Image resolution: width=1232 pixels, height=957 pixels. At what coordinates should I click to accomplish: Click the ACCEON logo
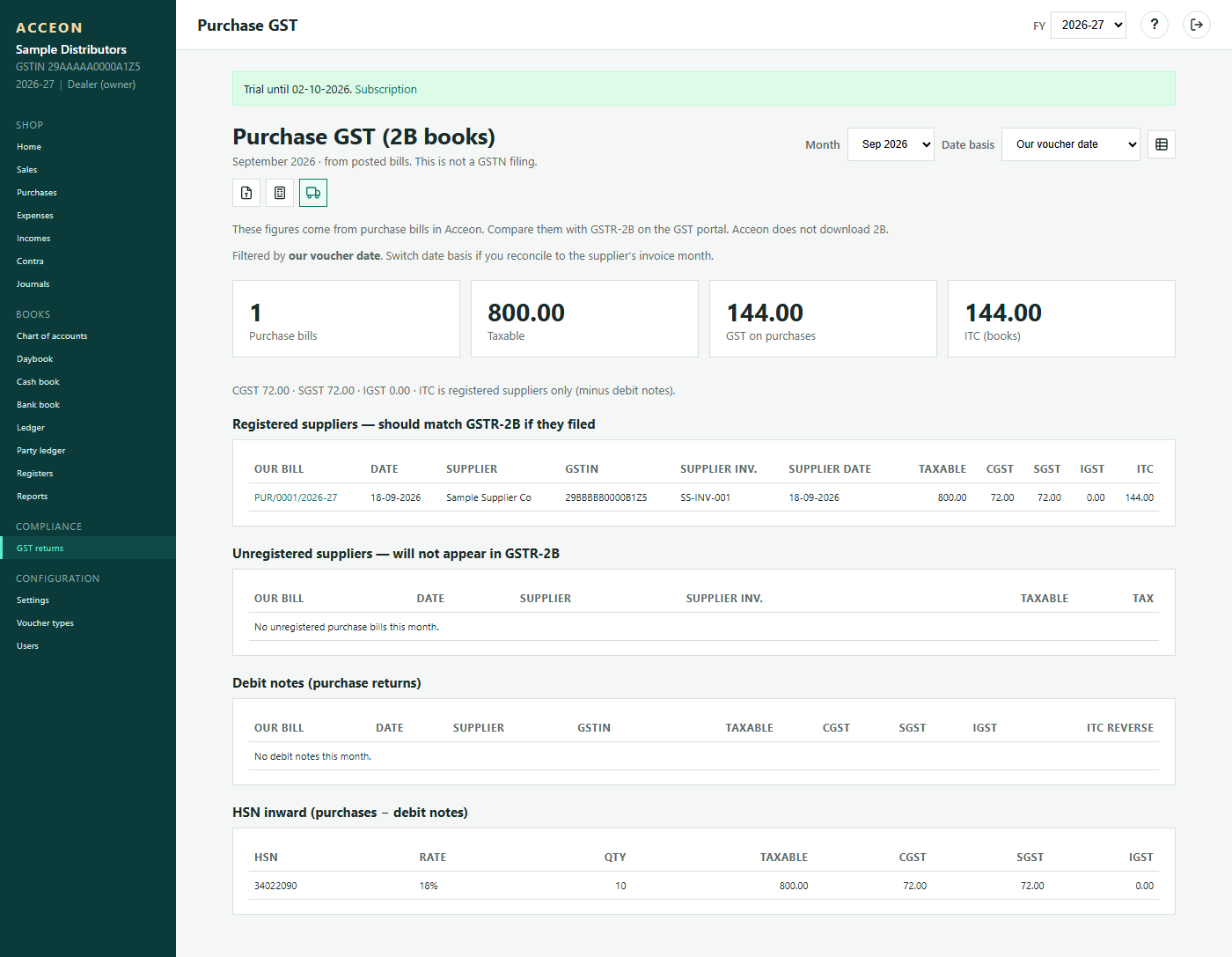[49, 28]
